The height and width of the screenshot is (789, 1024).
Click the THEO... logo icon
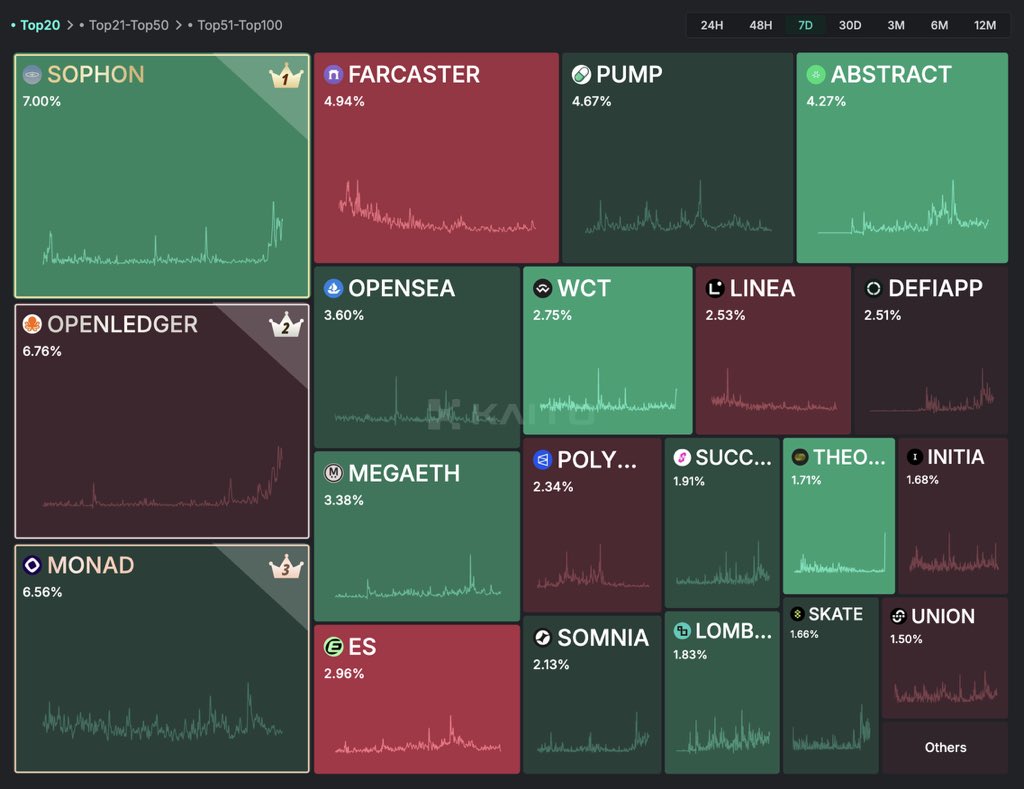coord(800,457)
